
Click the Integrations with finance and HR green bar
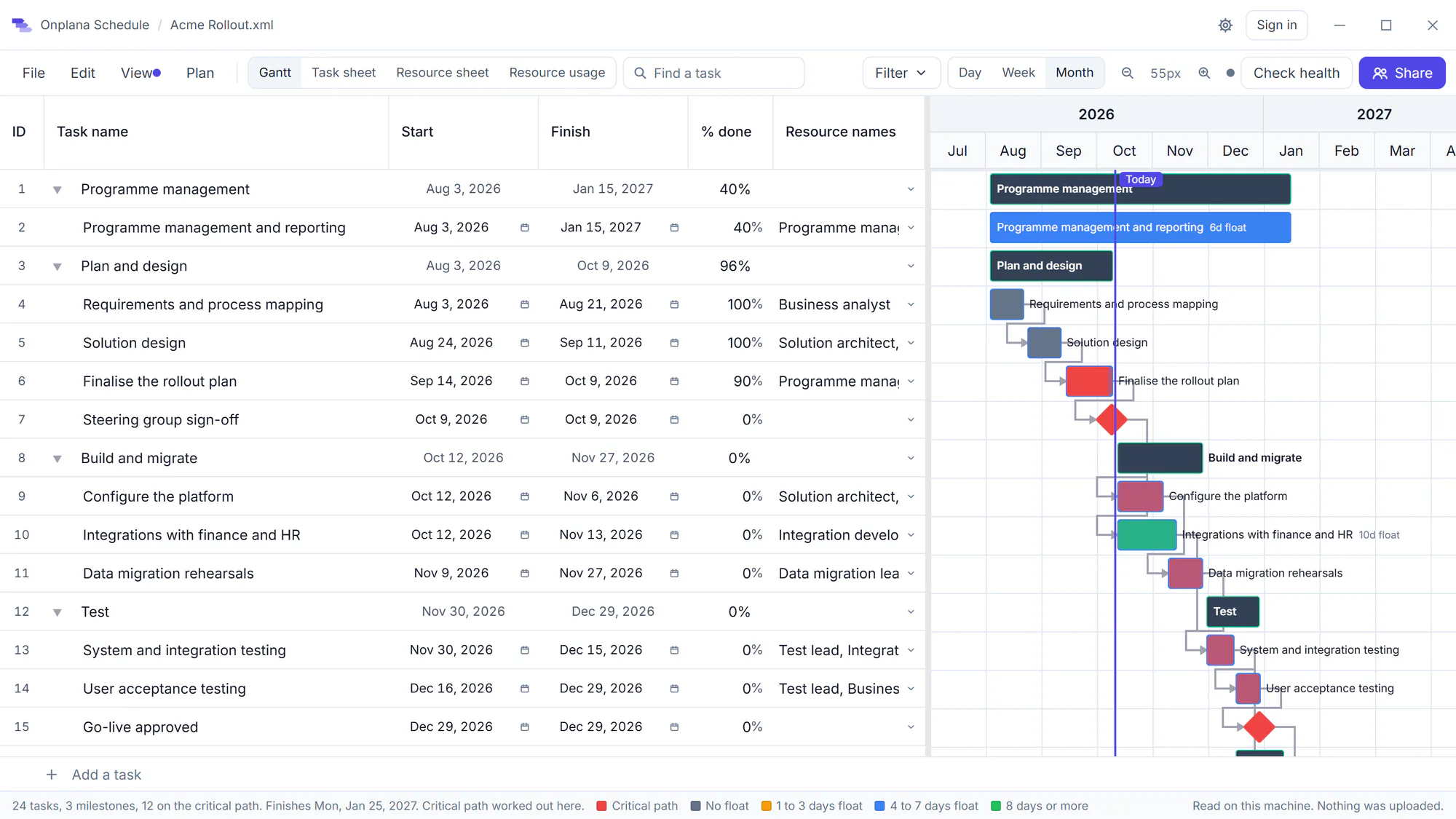point(1147,534)
